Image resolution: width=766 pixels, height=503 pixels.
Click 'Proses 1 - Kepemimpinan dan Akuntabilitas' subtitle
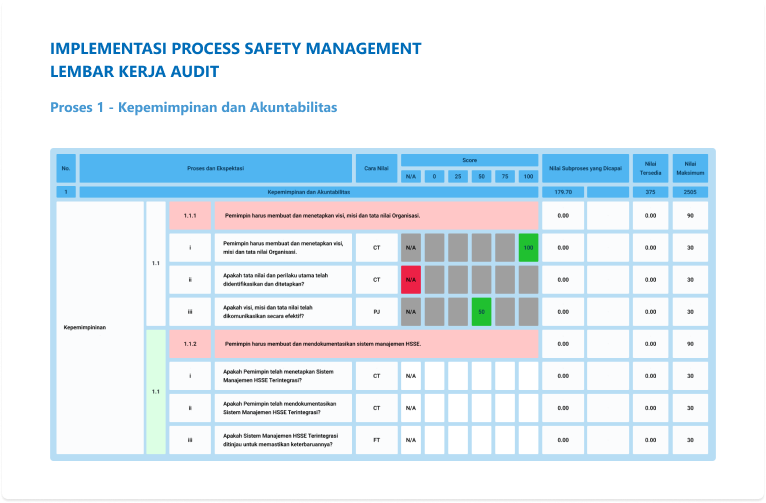pos(193,107)
